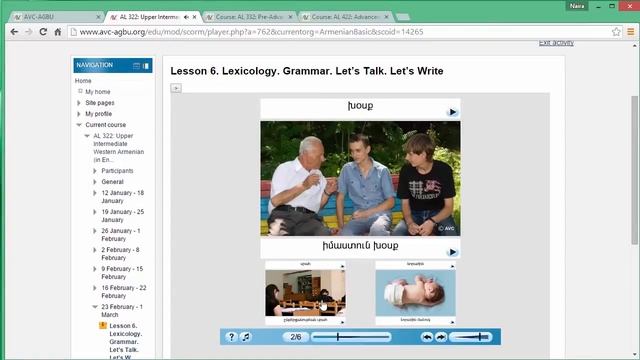640x360 pixels.
Task: Play audio for the phrase below the main photo
Action: [x=452, y=252]
